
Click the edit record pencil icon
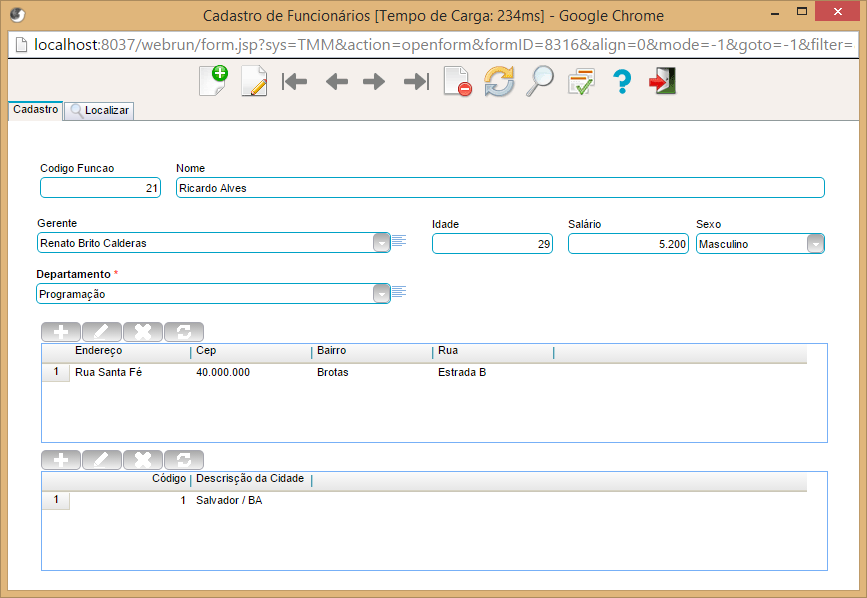click(254, 81)
